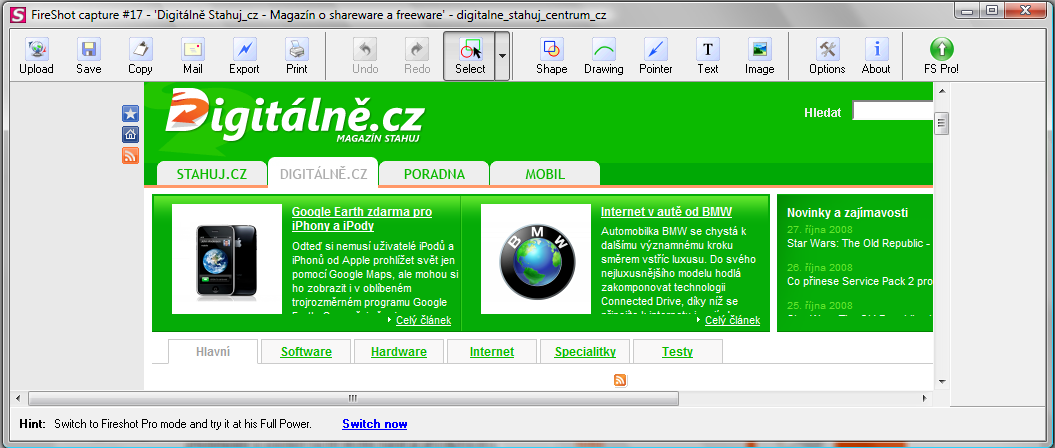
Task: Open the MOBIL tab
Action: pyautogui.click(x=545, y=174)
